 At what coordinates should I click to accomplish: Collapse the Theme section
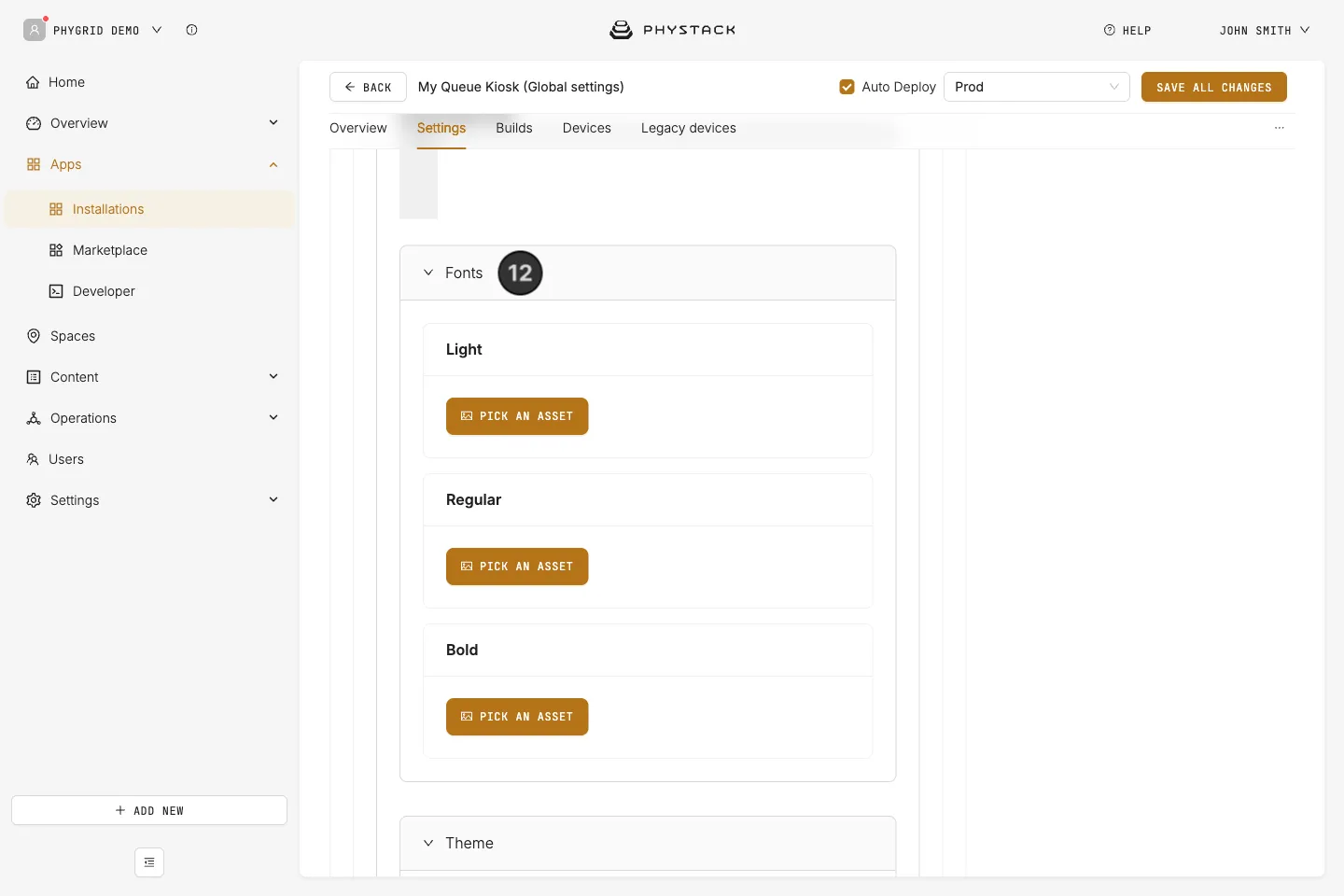pos(428,843)
